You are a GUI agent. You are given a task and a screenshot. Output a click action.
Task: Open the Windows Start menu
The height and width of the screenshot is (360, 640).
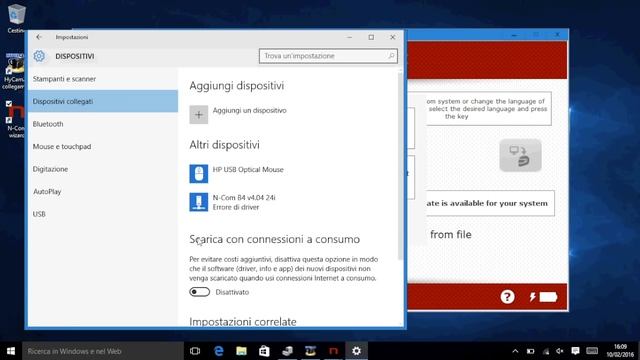[11, 351]
